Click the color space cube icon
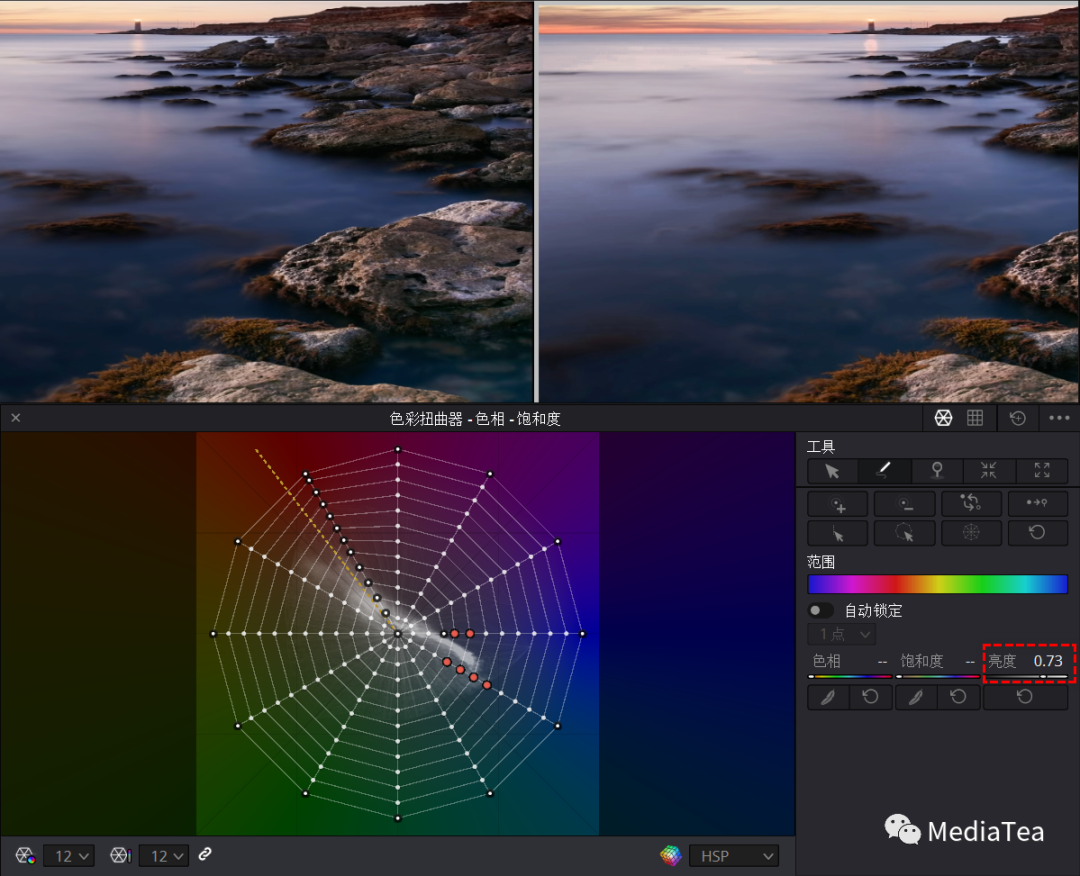The image size is (1080, 876). (x=670, y=855)
